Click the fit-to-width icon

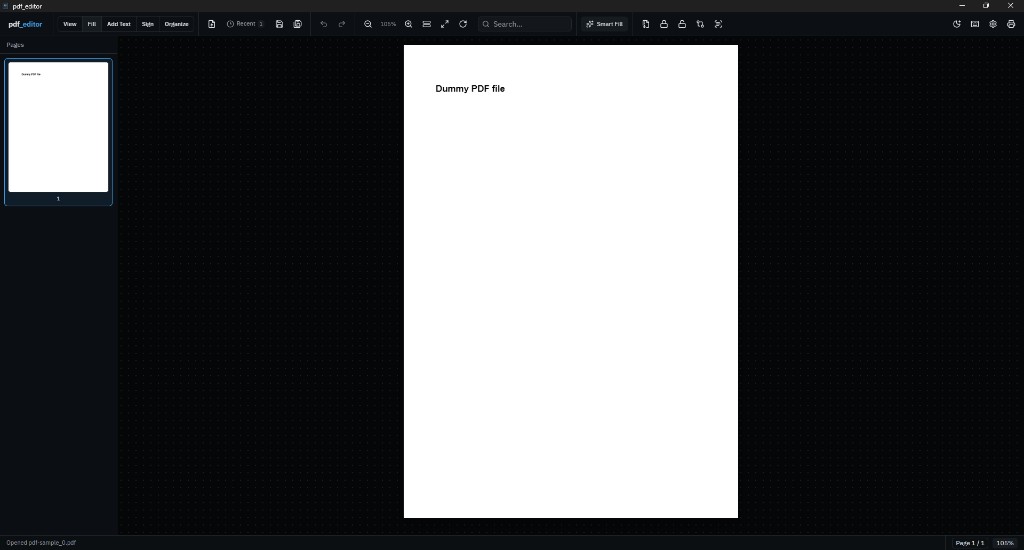click(427, 24)
